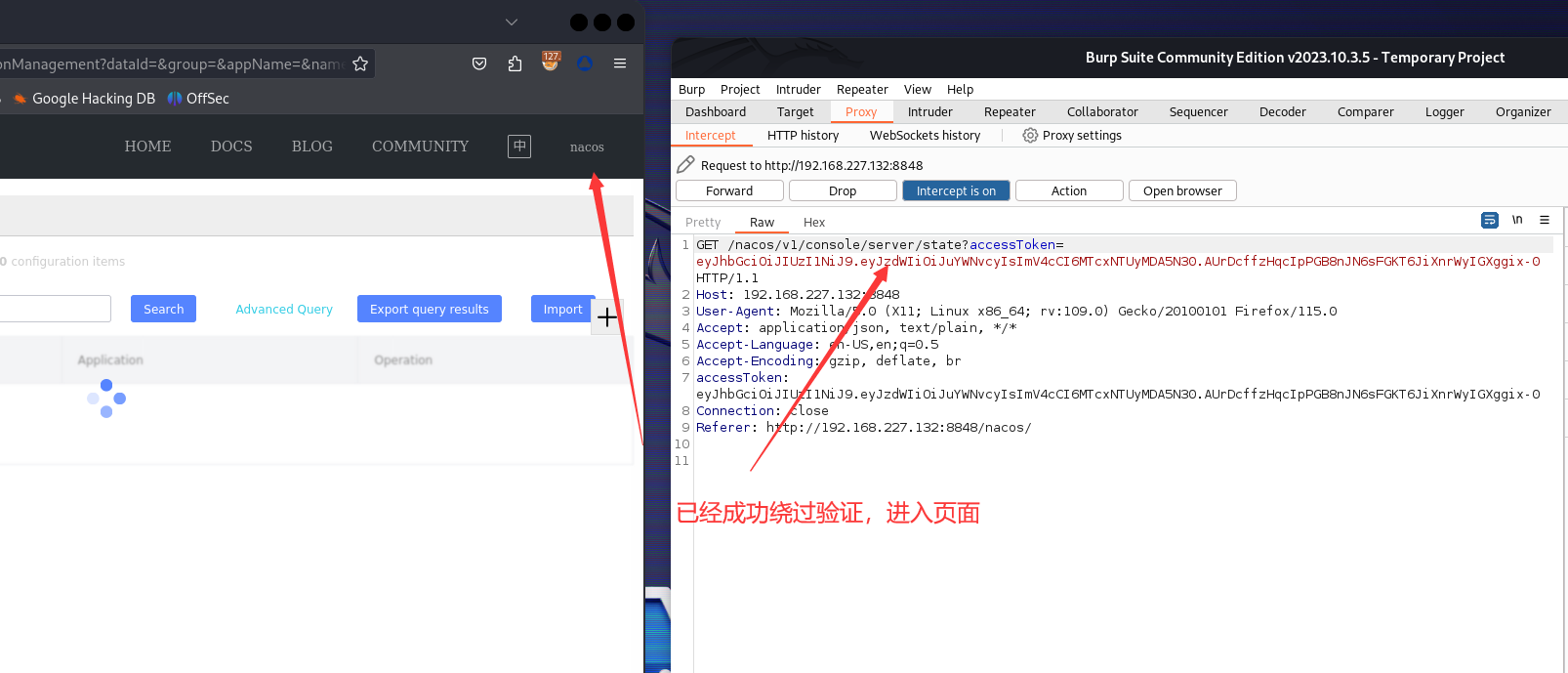The width and height of the screenshot is (1568, 673).
Task: Switch to the Logger tab
Action: (x=1445, y=112)
